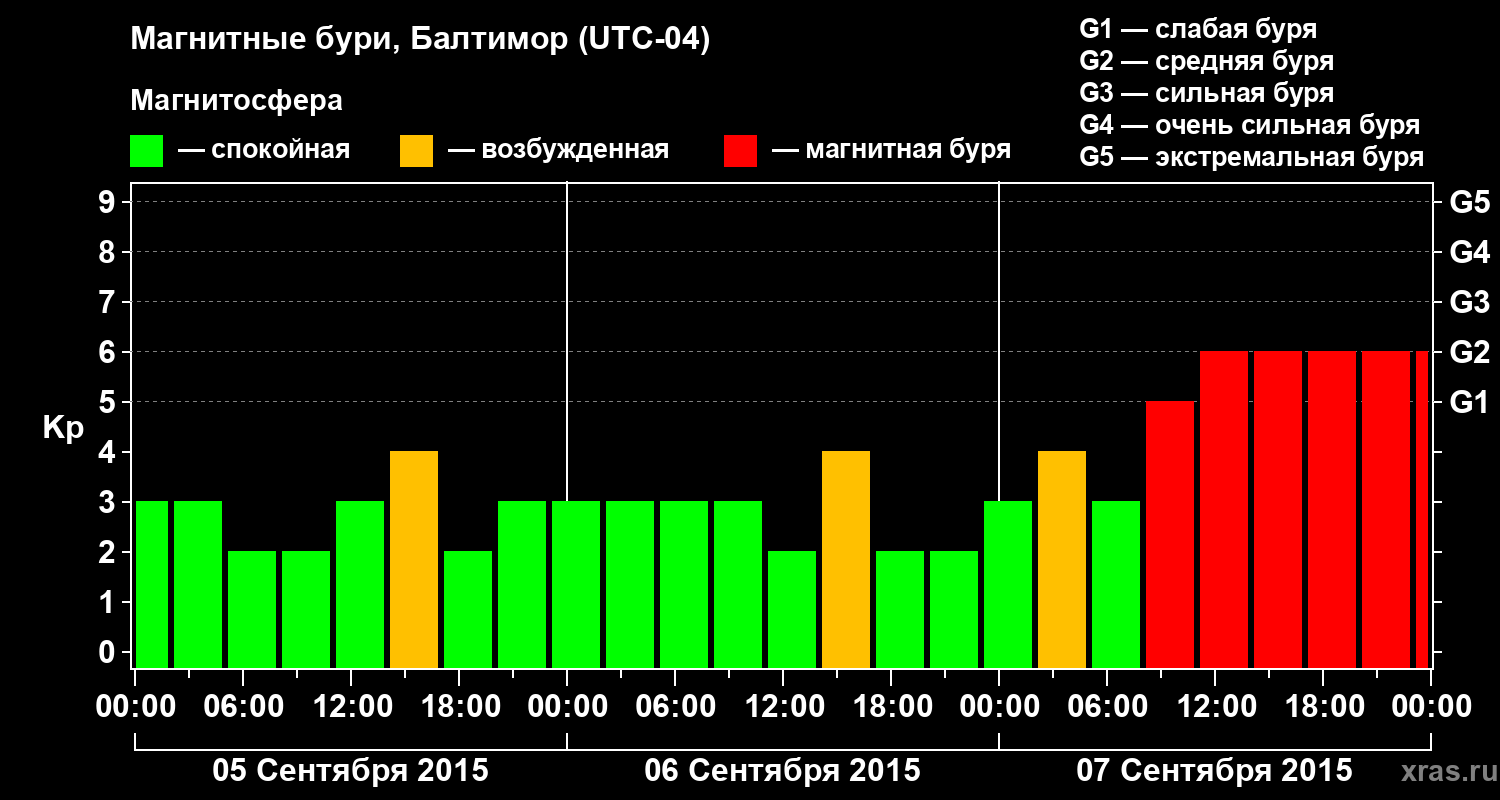Select 'G3 — сильная буря' legend line
Viewport: 1500px width, 800px height.
[1206, 93]
